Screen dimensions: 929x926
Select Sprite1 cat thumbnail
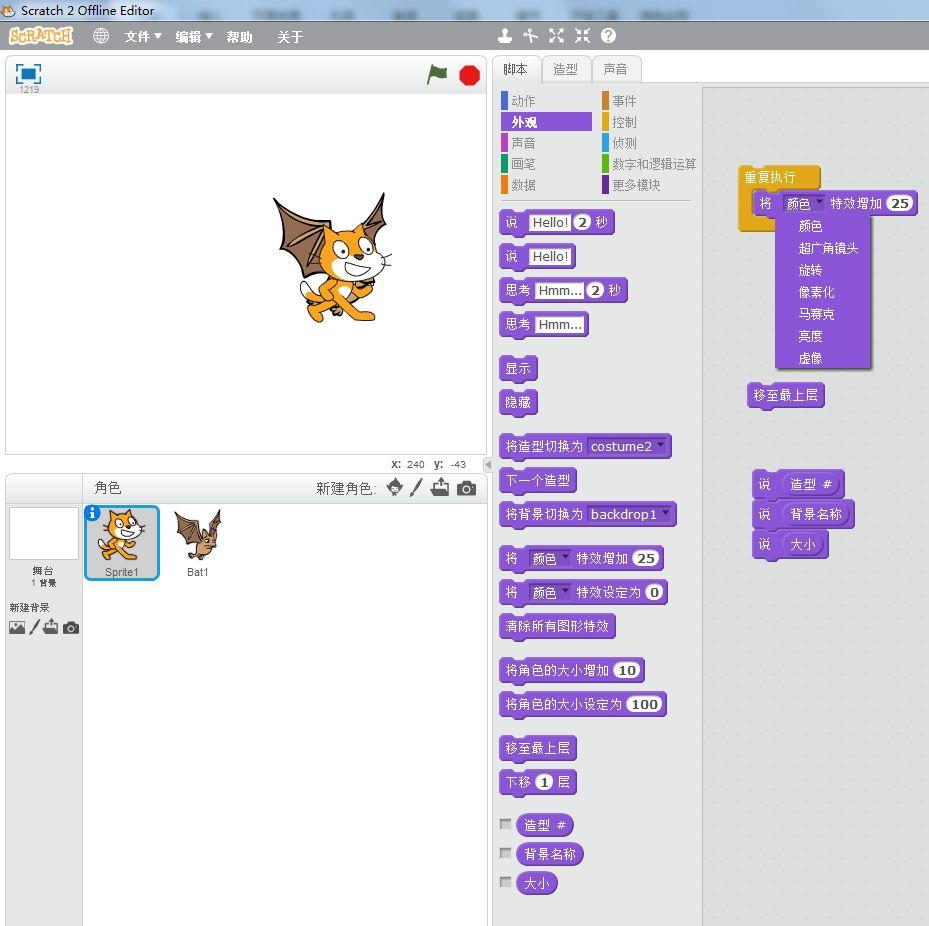coord(122,543)
